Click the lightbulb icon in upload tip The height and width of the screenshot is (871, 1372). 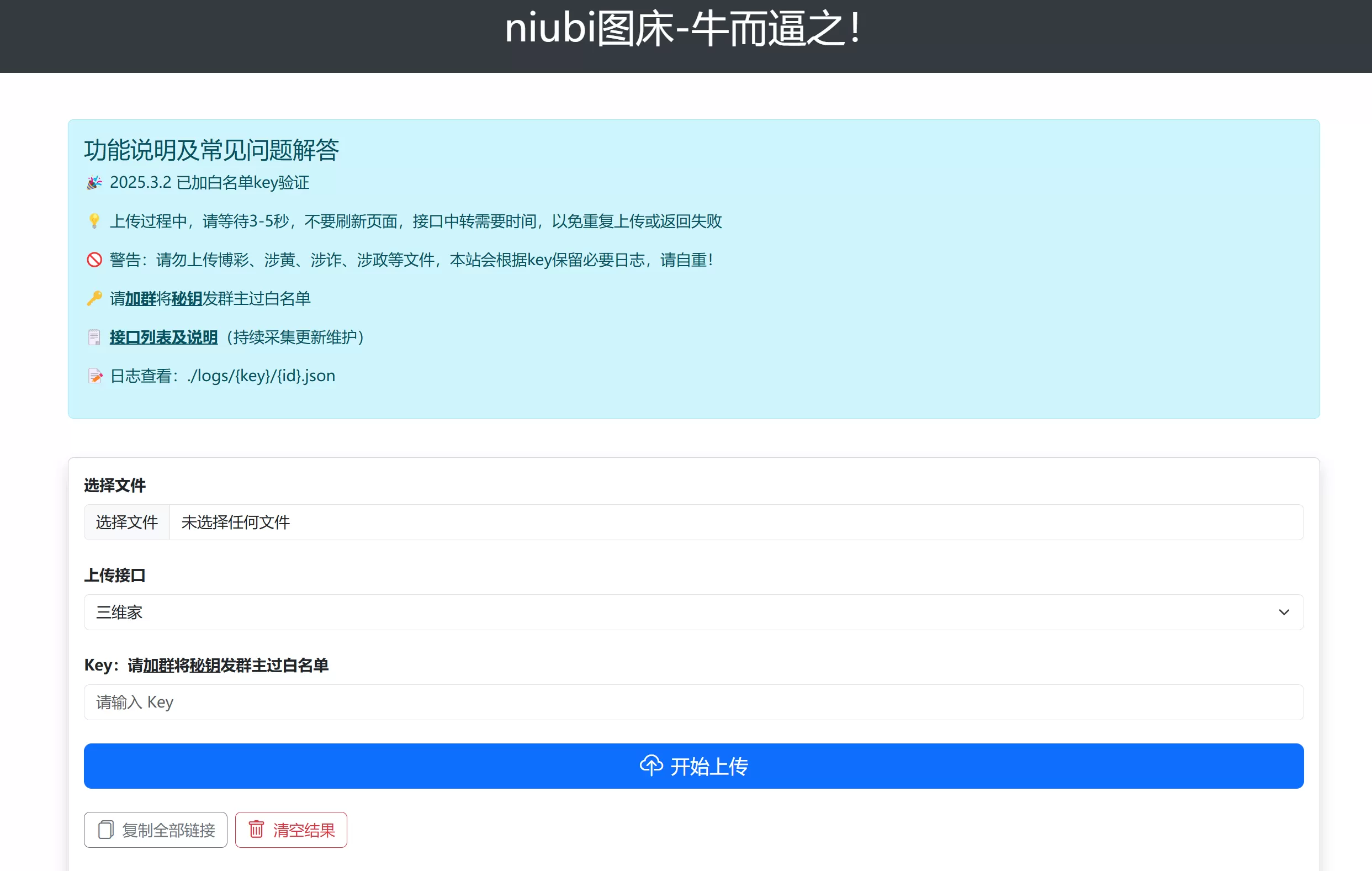tap(94, 221)
